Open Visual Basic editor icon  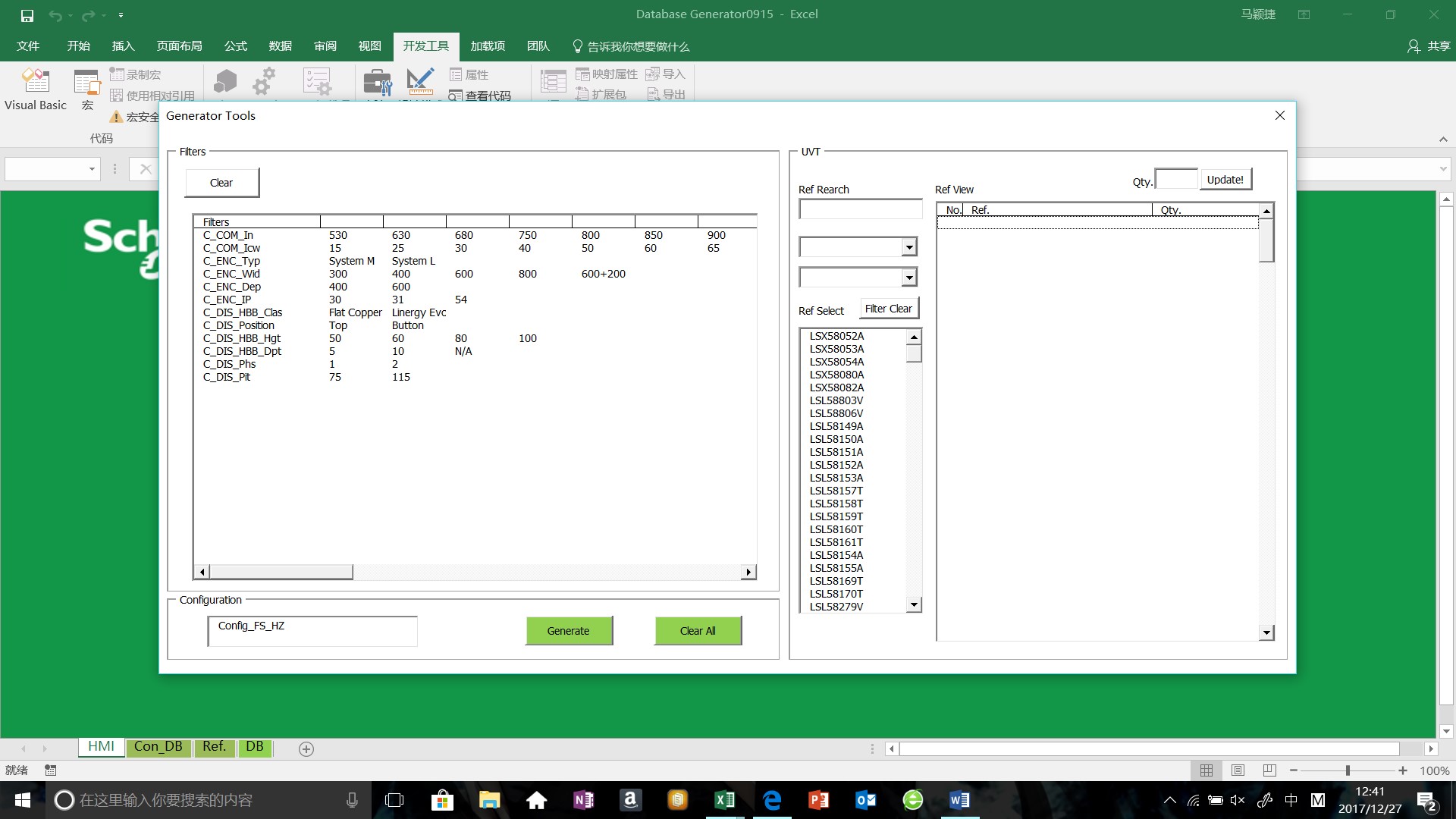(35, 82)
